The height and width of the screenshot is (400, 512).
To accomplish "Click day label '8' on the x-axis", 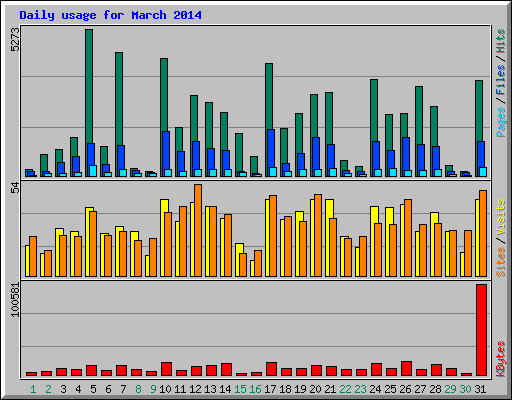I will point(138,389).
